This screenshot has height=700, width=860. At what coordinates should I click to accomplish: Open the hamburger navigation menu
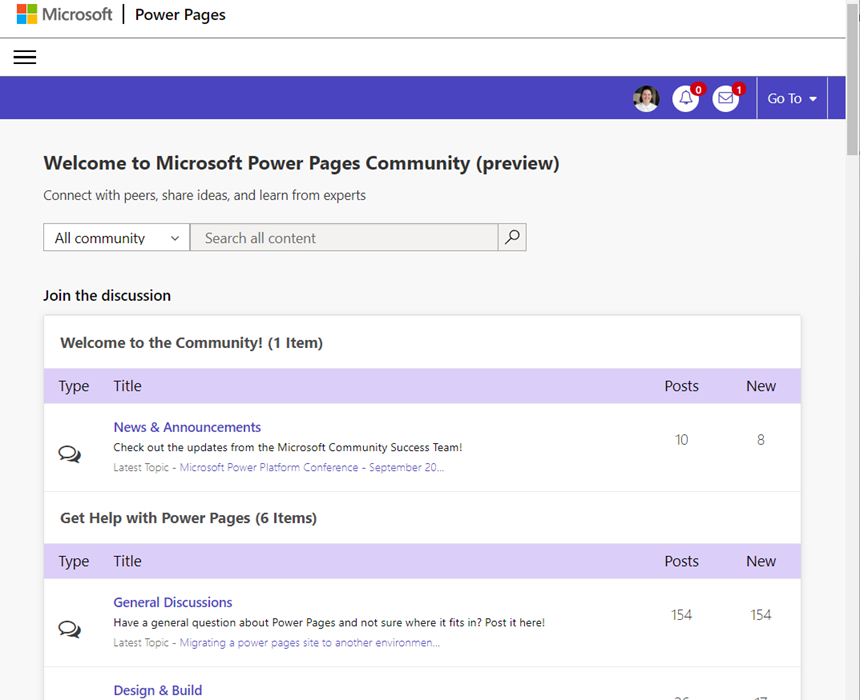25,57
